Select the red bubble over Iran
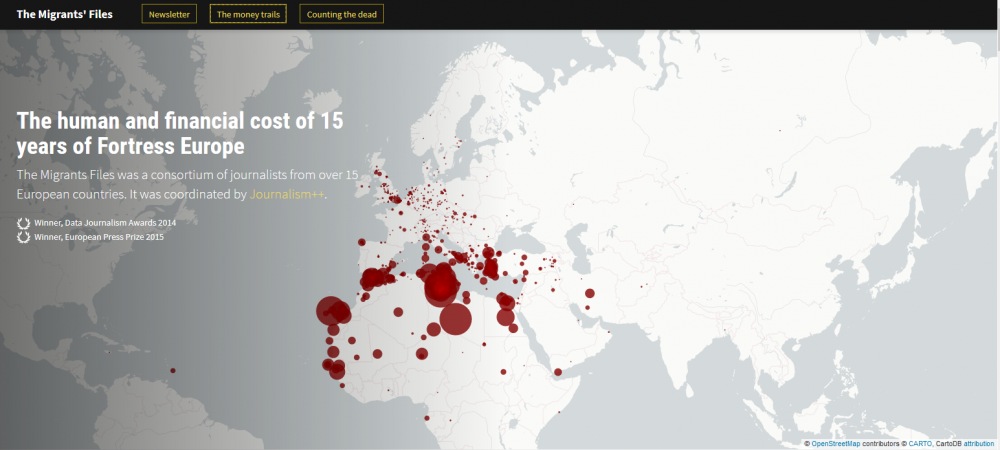 point(589,293)
